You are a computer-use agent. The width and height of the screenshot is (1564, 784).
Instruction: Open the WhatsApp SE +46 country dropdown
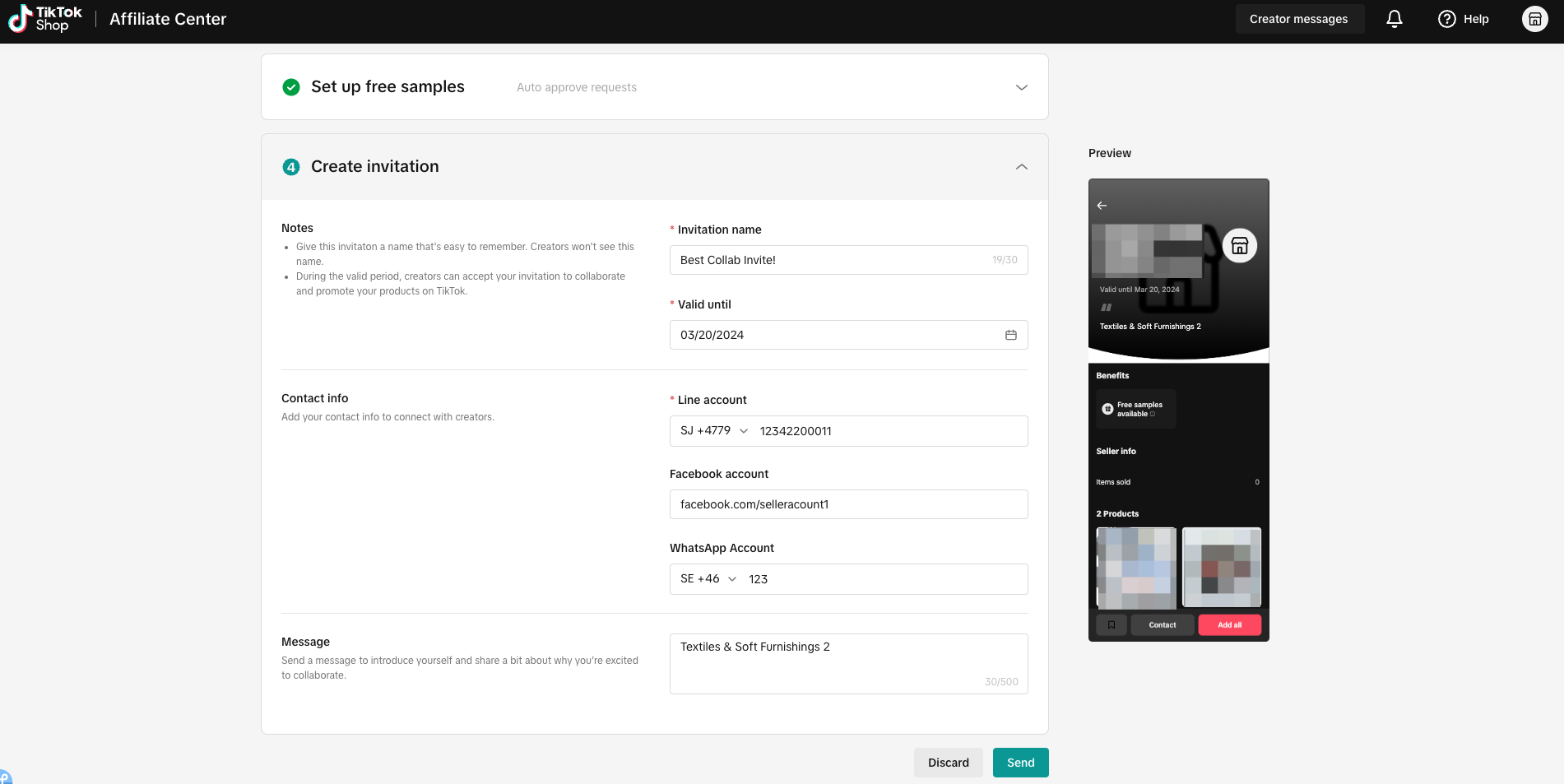[708, 579]
